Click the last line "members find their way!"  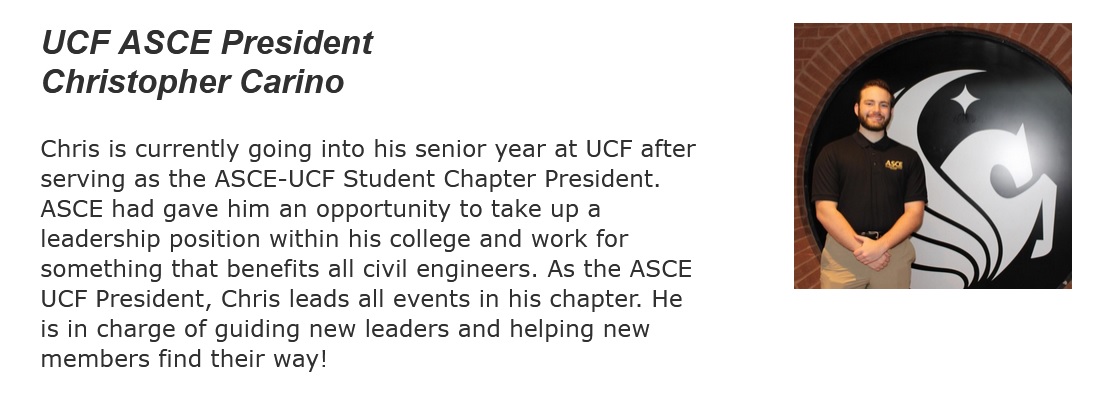184,359
